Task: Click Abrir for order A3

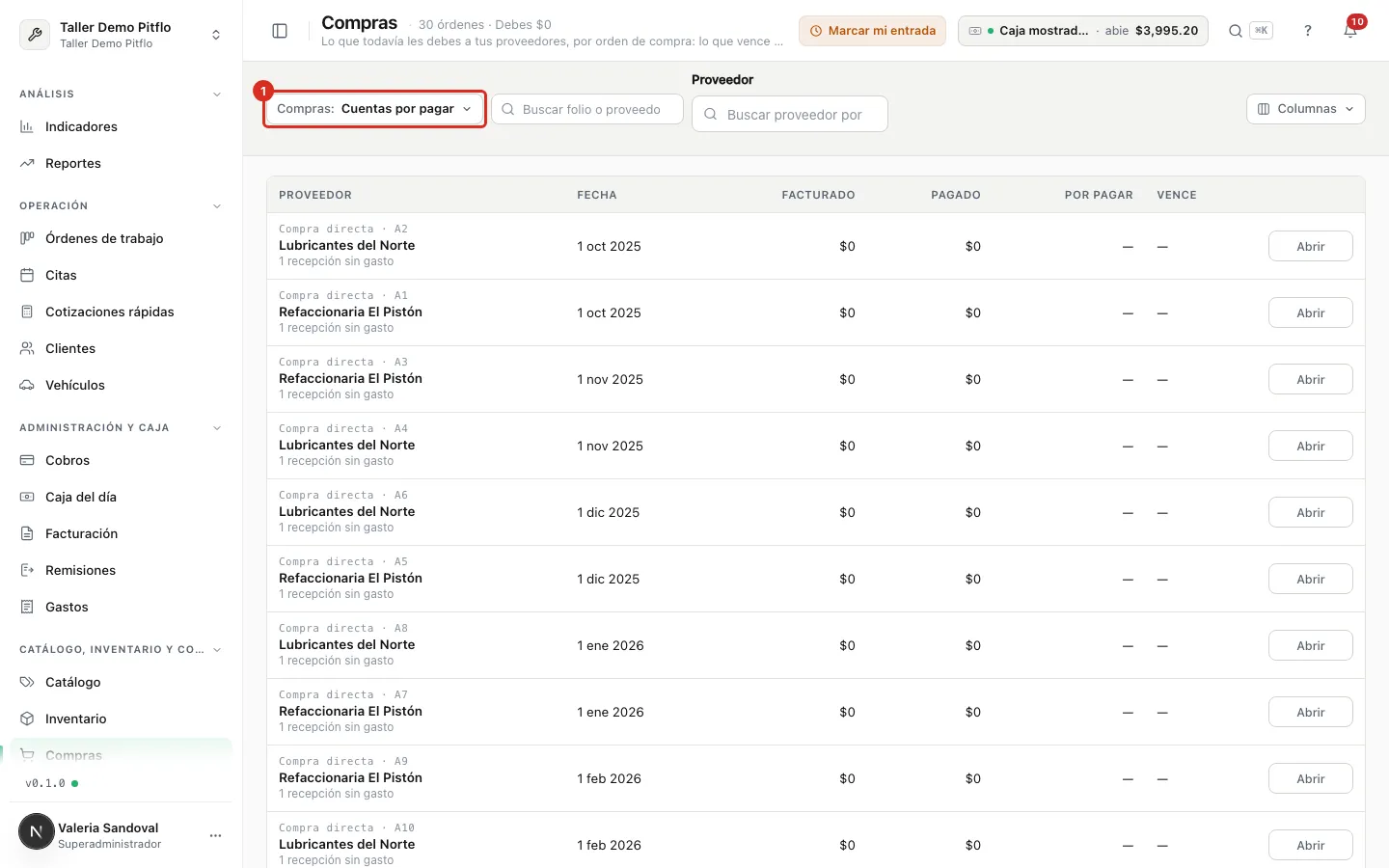Action: coord(1310,379)
